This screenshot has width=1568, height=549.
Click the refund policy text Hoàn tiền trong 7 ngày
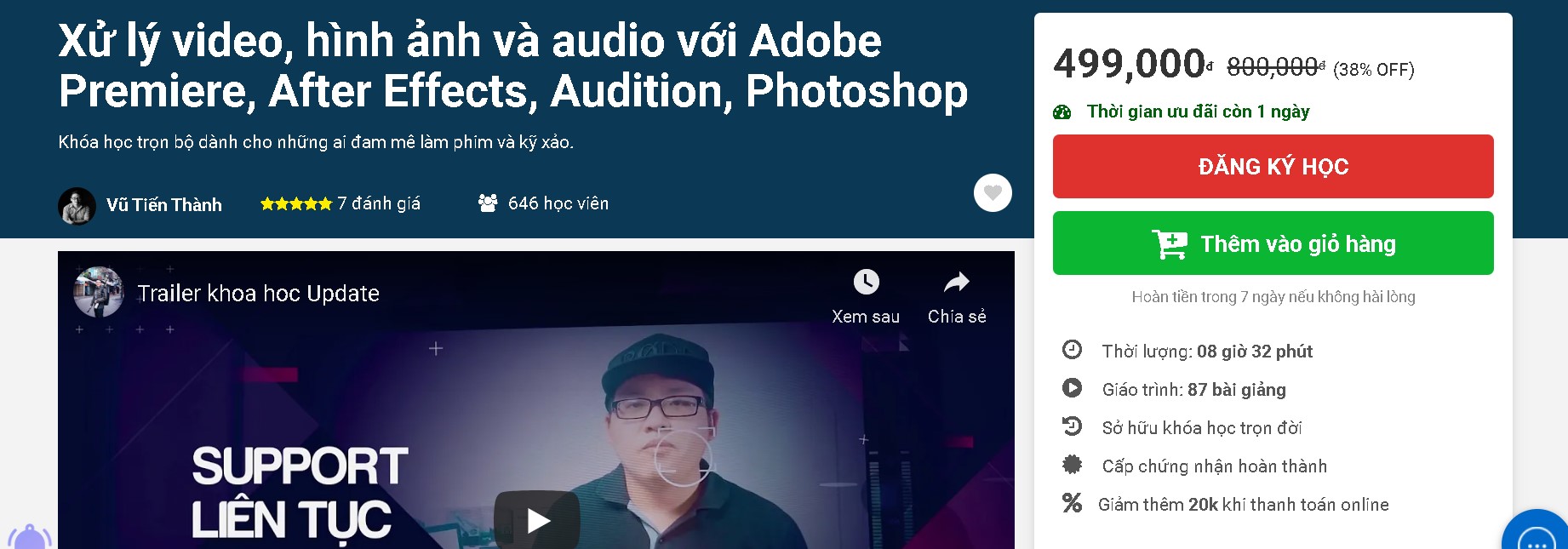point(1273,297)
